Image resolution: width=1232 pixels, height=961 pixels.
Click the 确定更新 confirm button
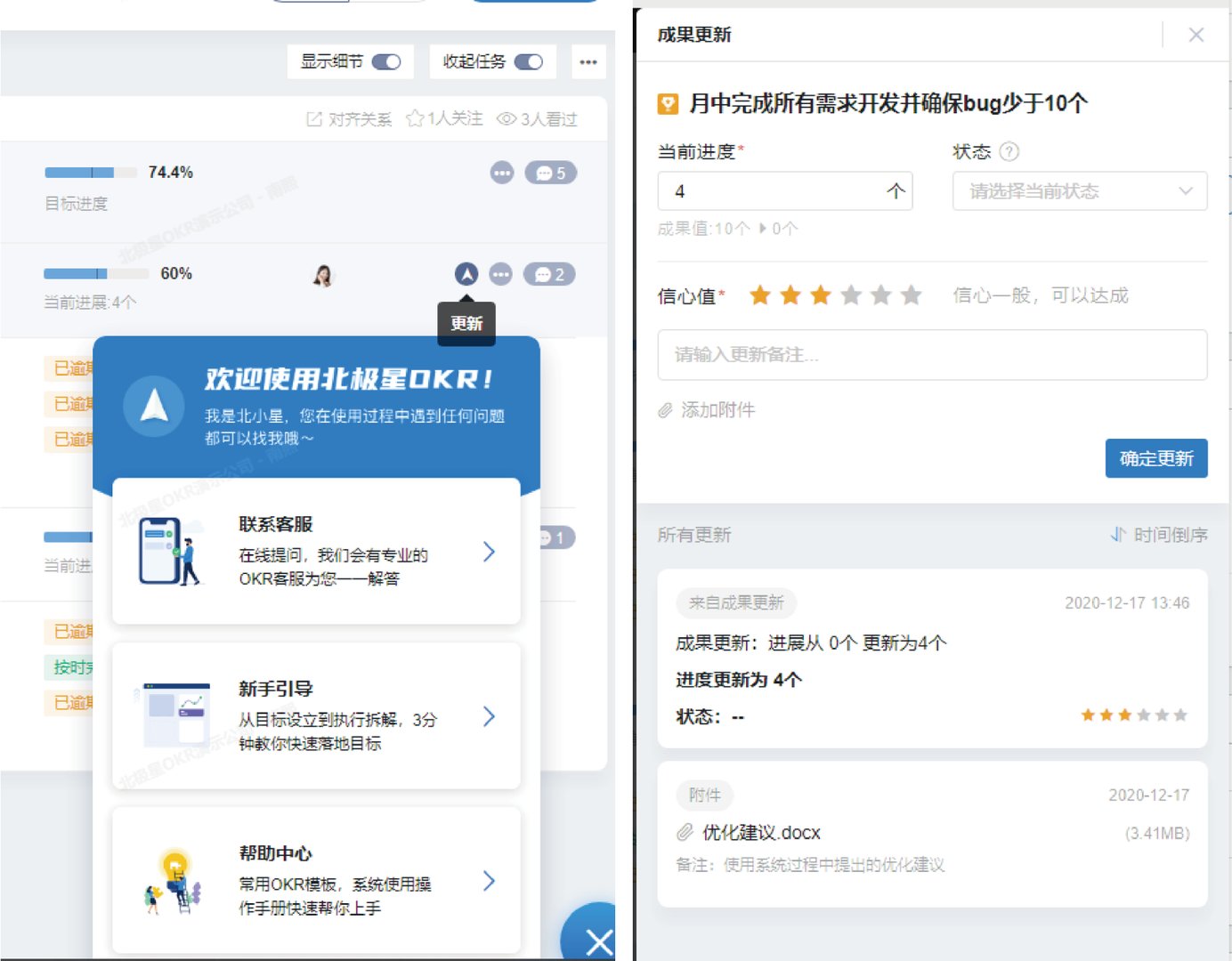tap(1155, 458)
